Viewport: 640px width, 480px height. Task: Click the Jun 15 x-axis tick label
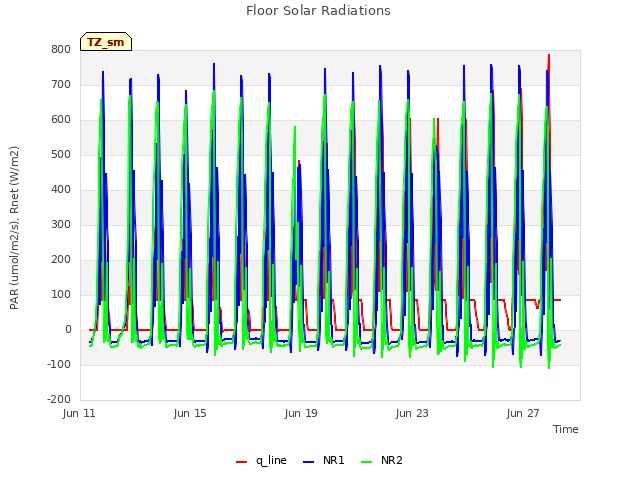pyautogui.click(x=190, y=413)
